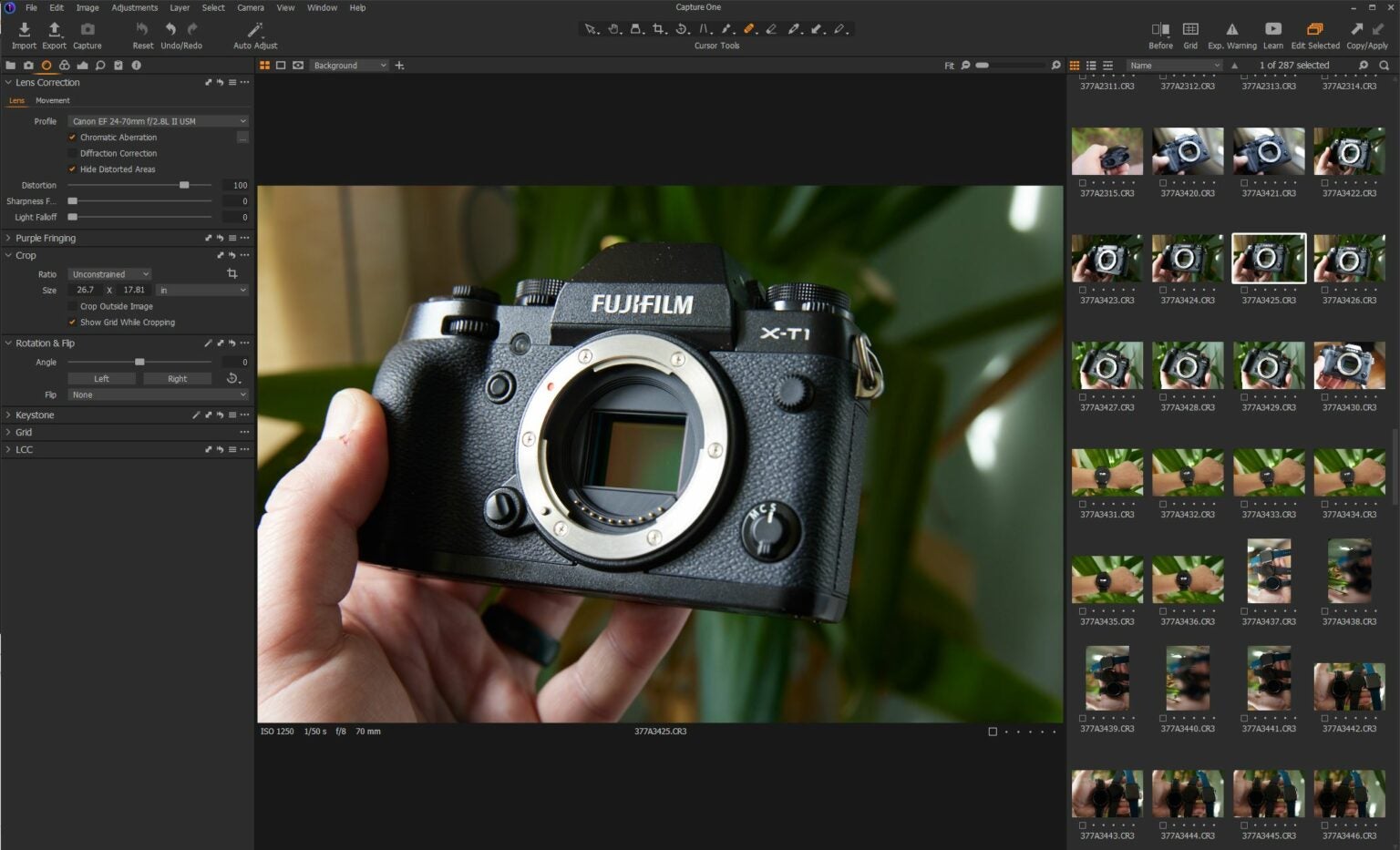Select the Rotation tool in the cursor toolbar
This screenshot has height=850, width=1400.
click(x=682, y=28)
